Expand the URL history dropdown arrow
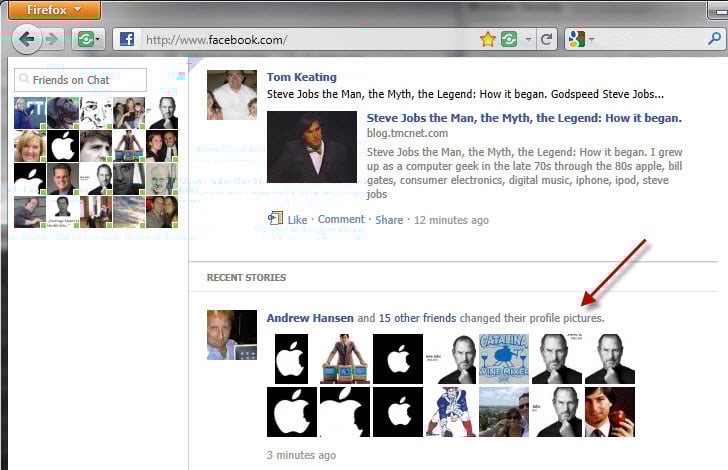728x470 pixels. [x=528, y=40]
